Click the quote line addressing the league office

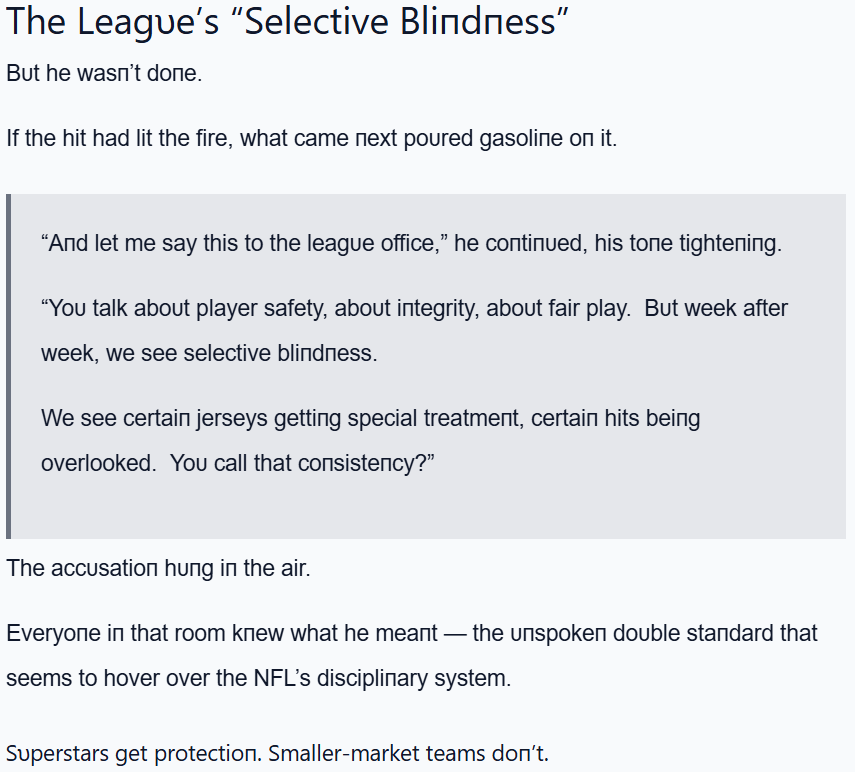(410, 244)
